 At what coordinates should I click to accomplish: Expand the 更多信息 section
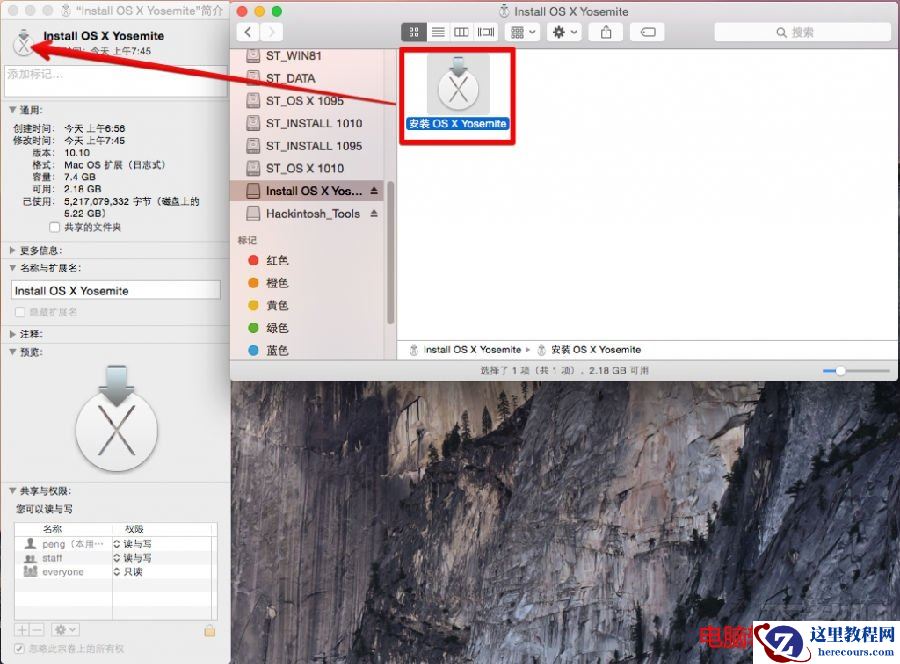pos(13,250)
